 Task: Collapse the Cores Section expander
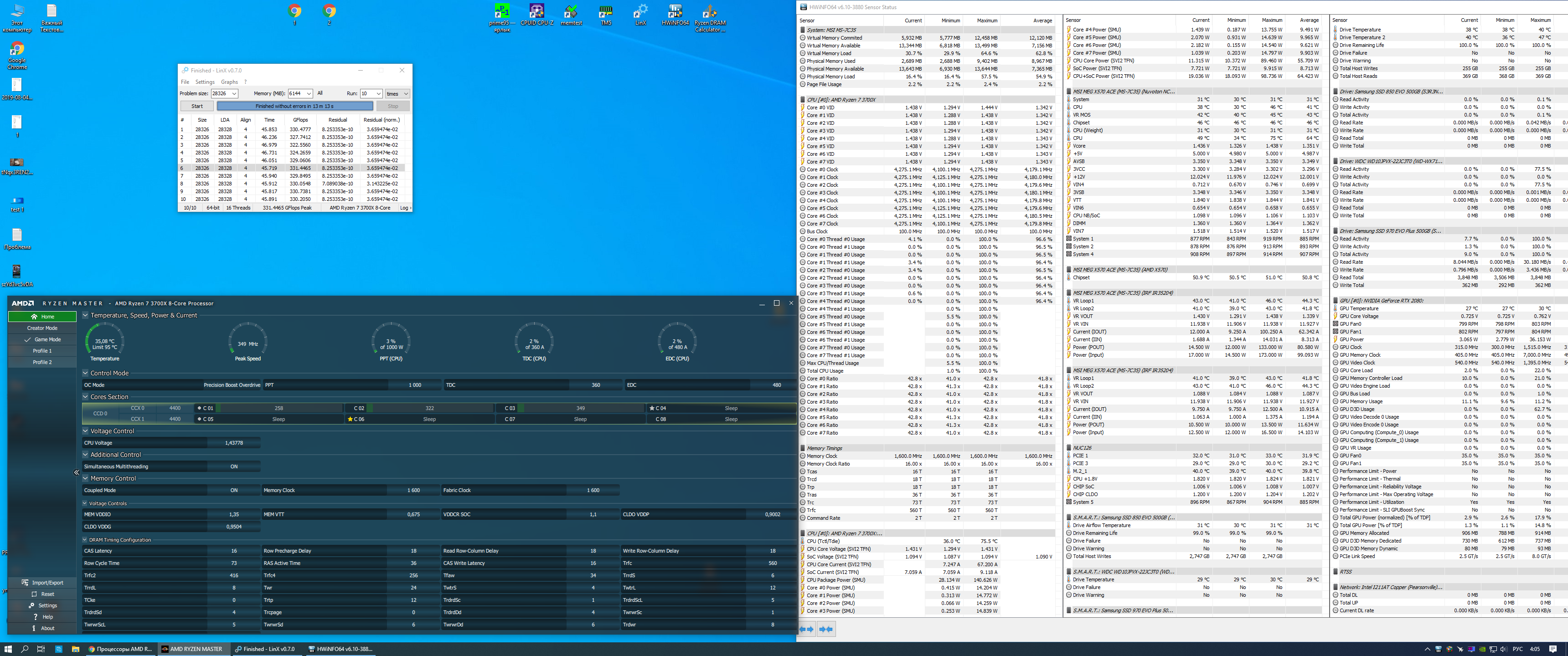[86, 397]
